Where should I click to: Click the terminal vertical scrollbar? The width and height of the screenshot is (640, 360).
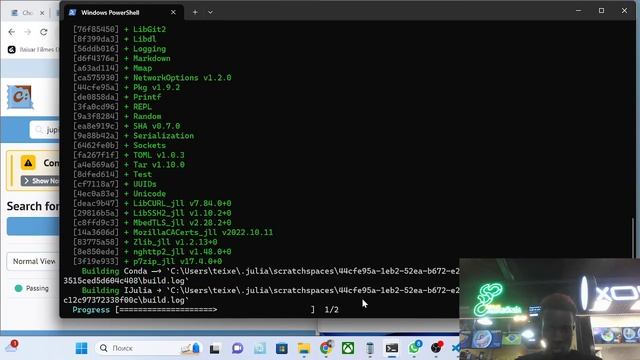[633, 238]
